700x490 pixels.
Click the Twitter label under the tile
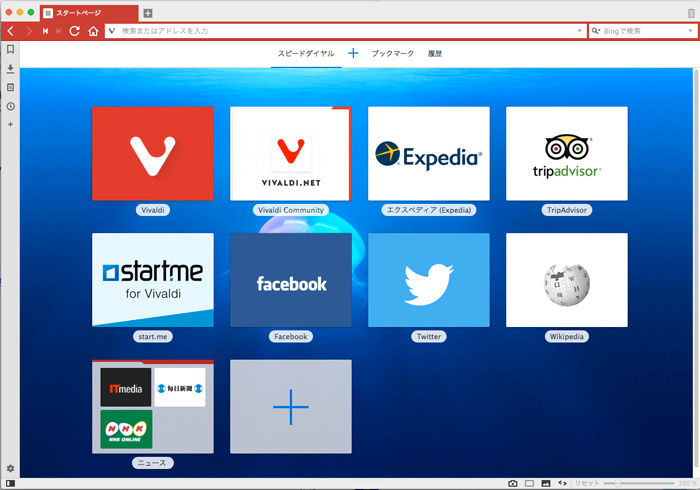429,336
